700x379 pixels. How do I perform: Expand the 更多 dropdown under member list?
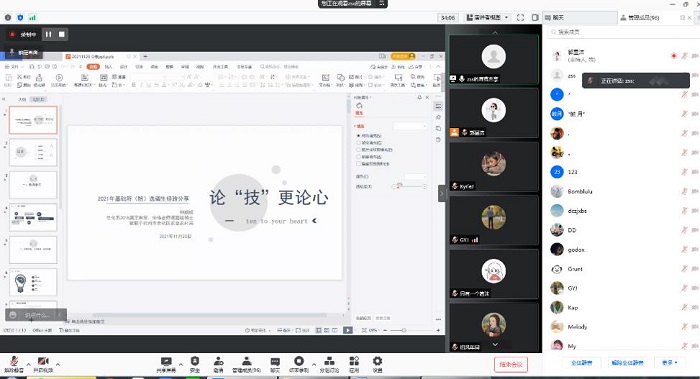tap(670, 362)
